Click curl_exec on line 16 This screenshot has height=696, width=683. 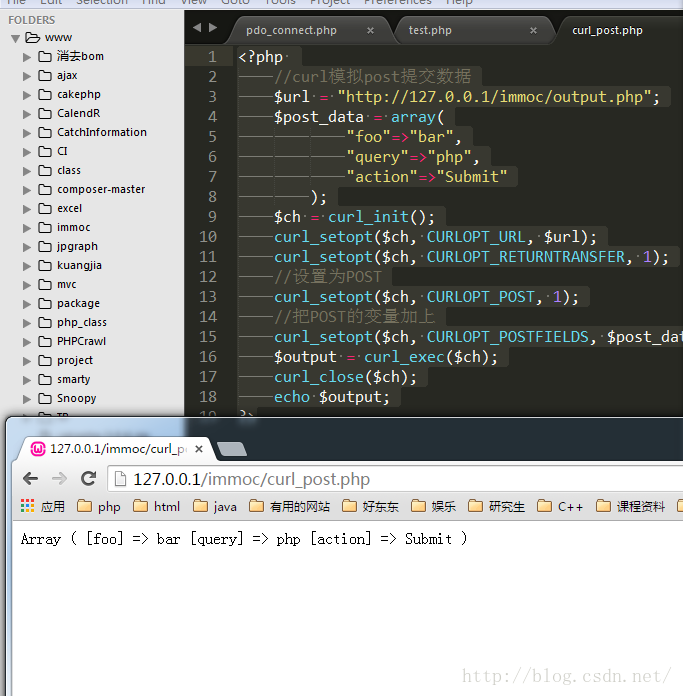pos(404,357)
